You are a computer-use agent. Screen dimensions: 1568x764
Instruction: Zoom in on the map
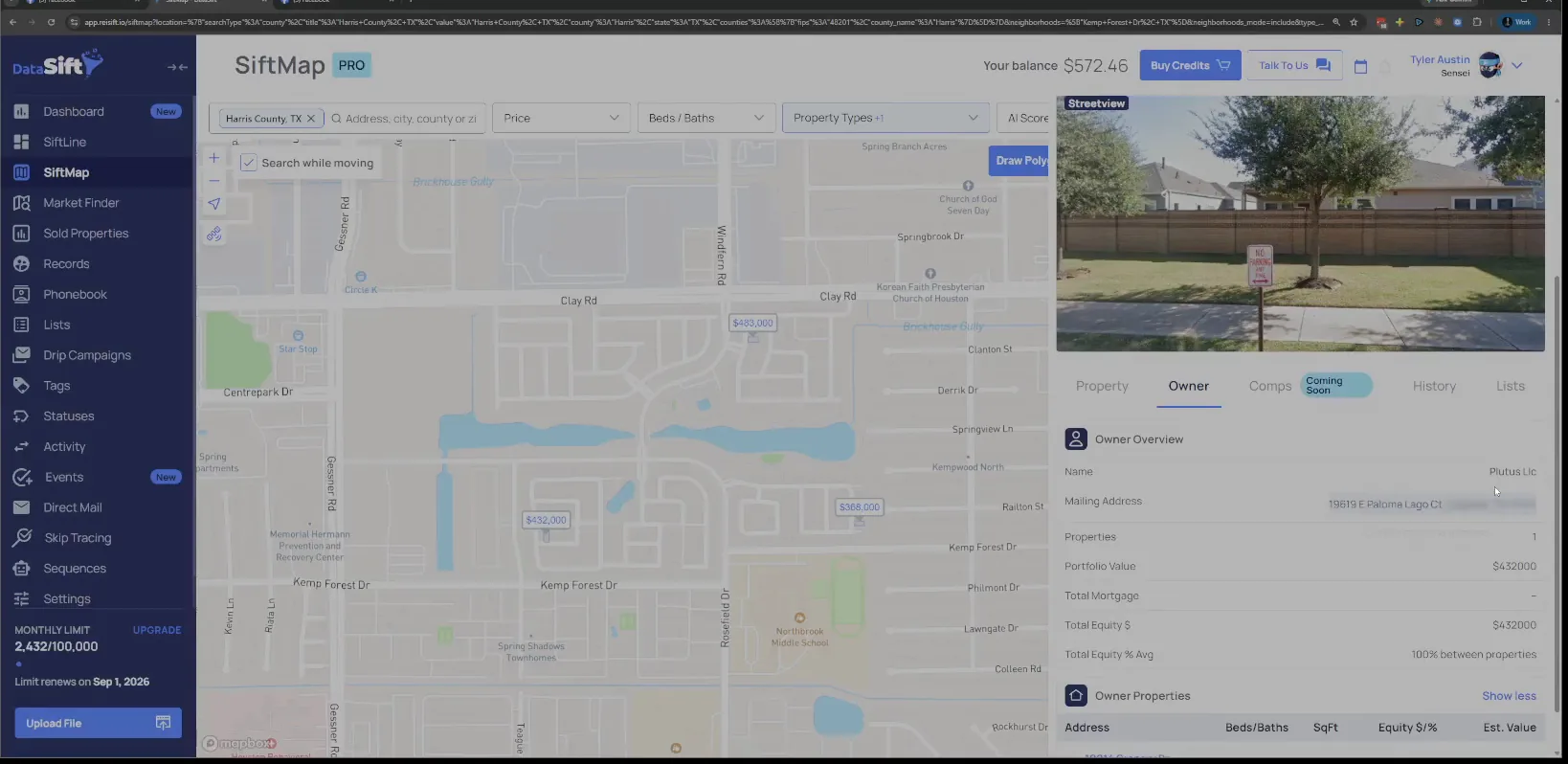(214, 158)
